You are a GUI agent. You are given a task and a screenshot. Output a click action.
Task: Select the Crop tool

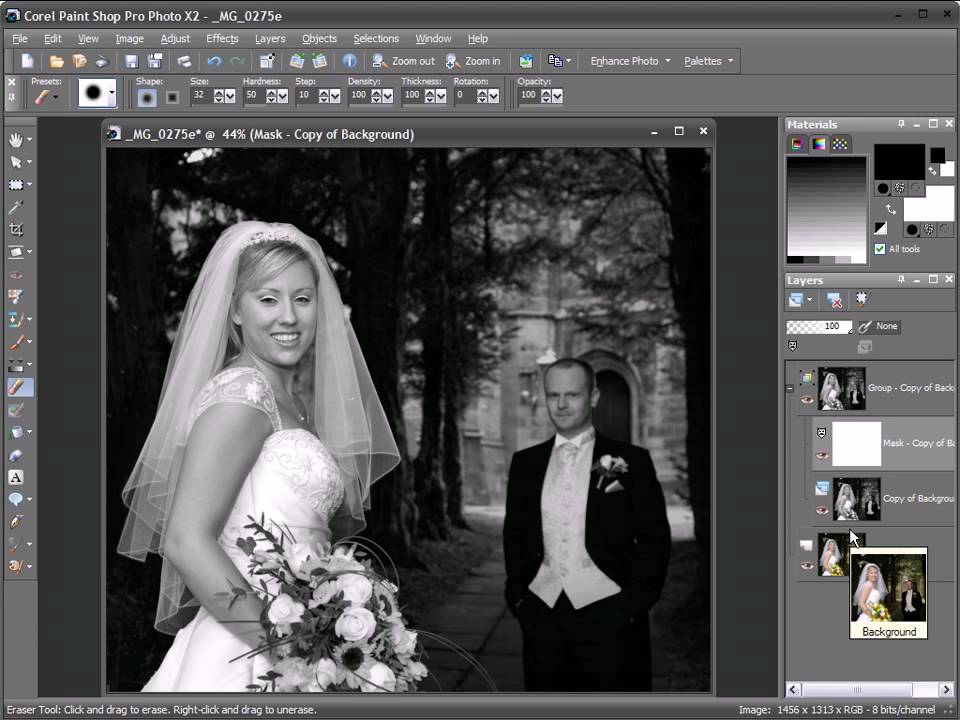pyautogui.click(x=16, y=230)
